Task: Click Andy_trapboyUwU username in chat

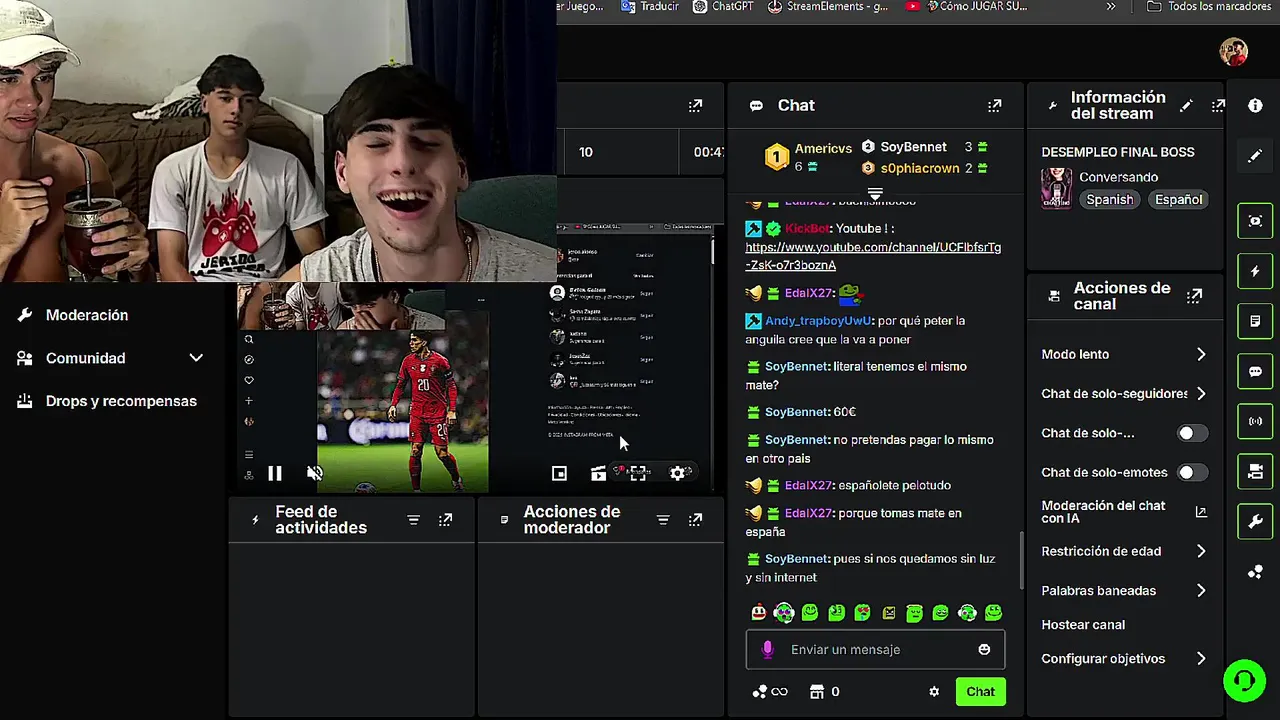Action: [818, 321]
